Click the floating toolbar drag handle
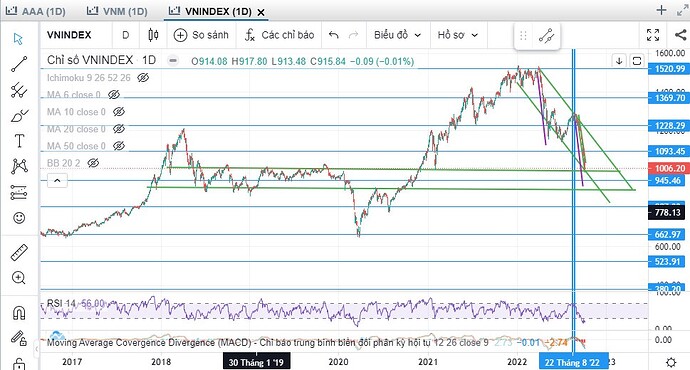 [x=523, y=36]
